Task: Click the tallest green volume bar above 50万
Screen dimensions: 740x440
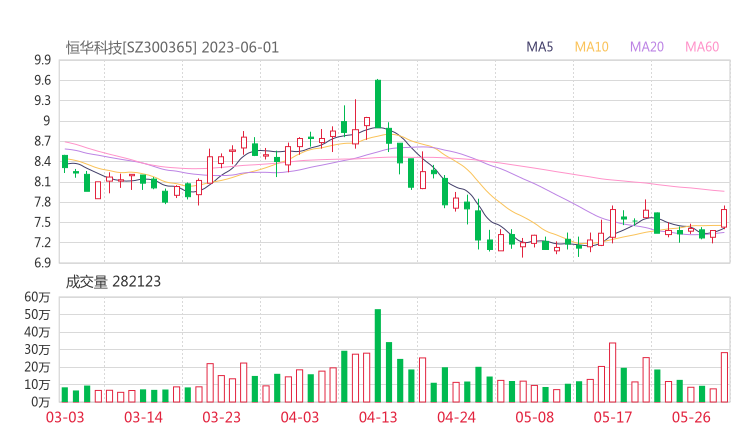Action: [378, 355]
